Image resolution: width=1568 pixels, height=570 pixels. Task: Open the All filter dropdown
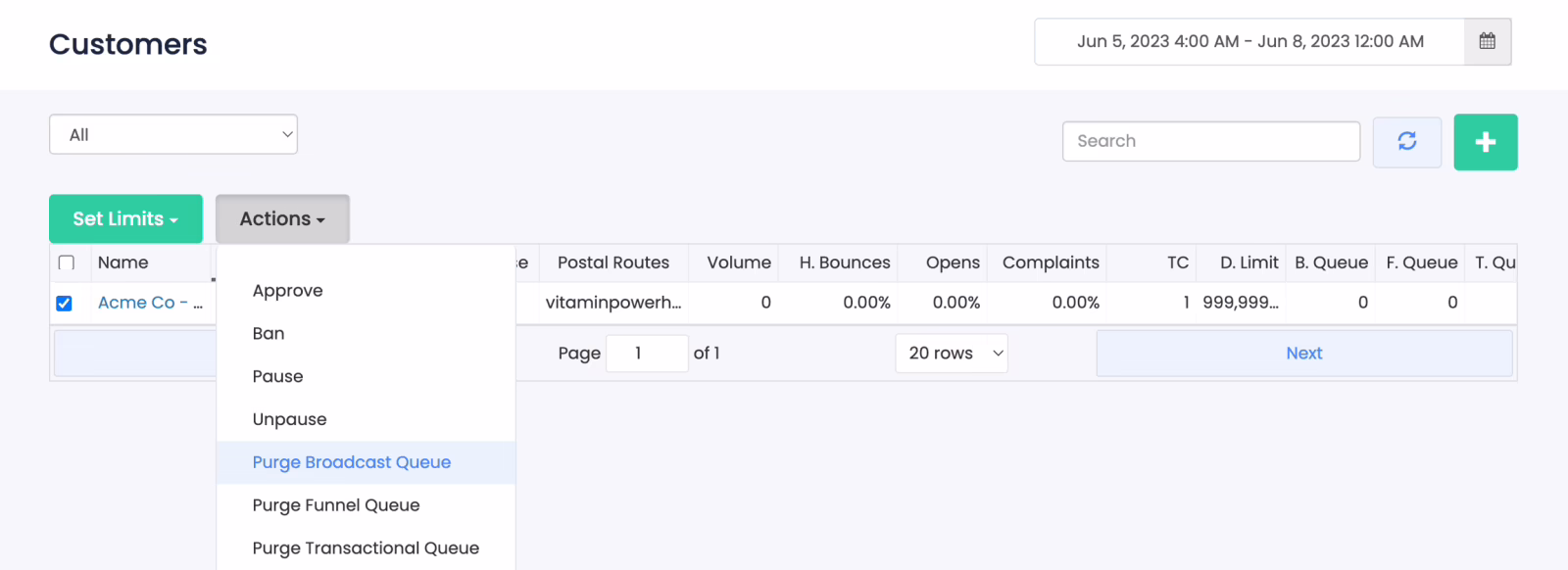pyautogui.click(x=173, y=134)
